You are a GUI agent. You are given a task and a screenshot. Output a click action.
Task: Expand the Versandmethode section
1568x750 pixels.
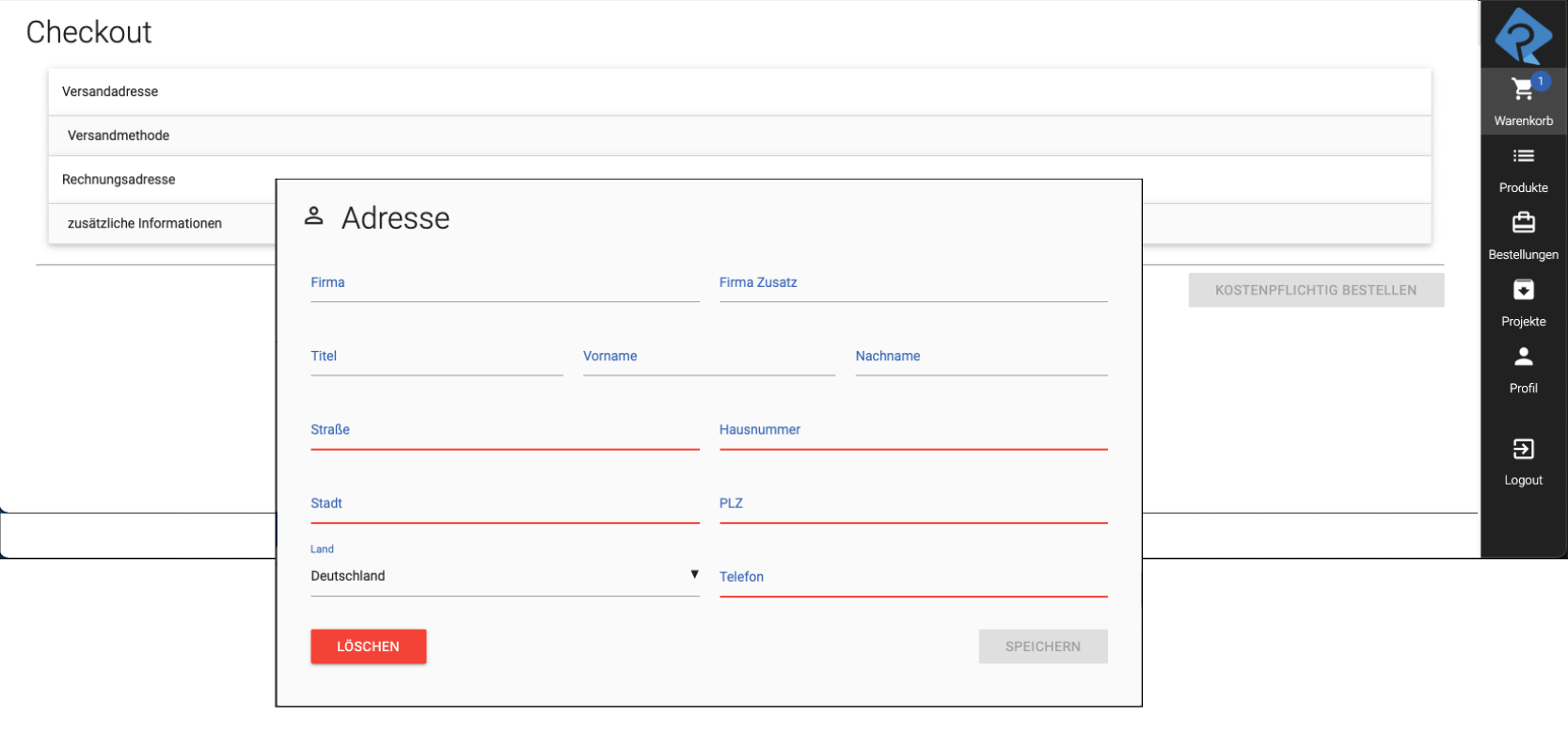coord(119,136)
